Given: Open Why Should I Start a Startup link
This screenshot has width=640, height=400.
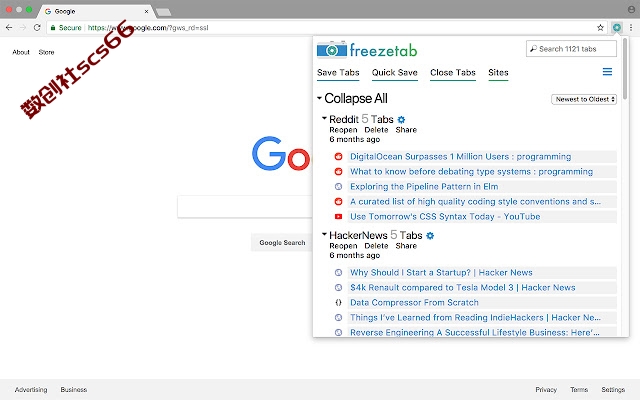Looking at the screenshot, I should click(x=441, y=272).
